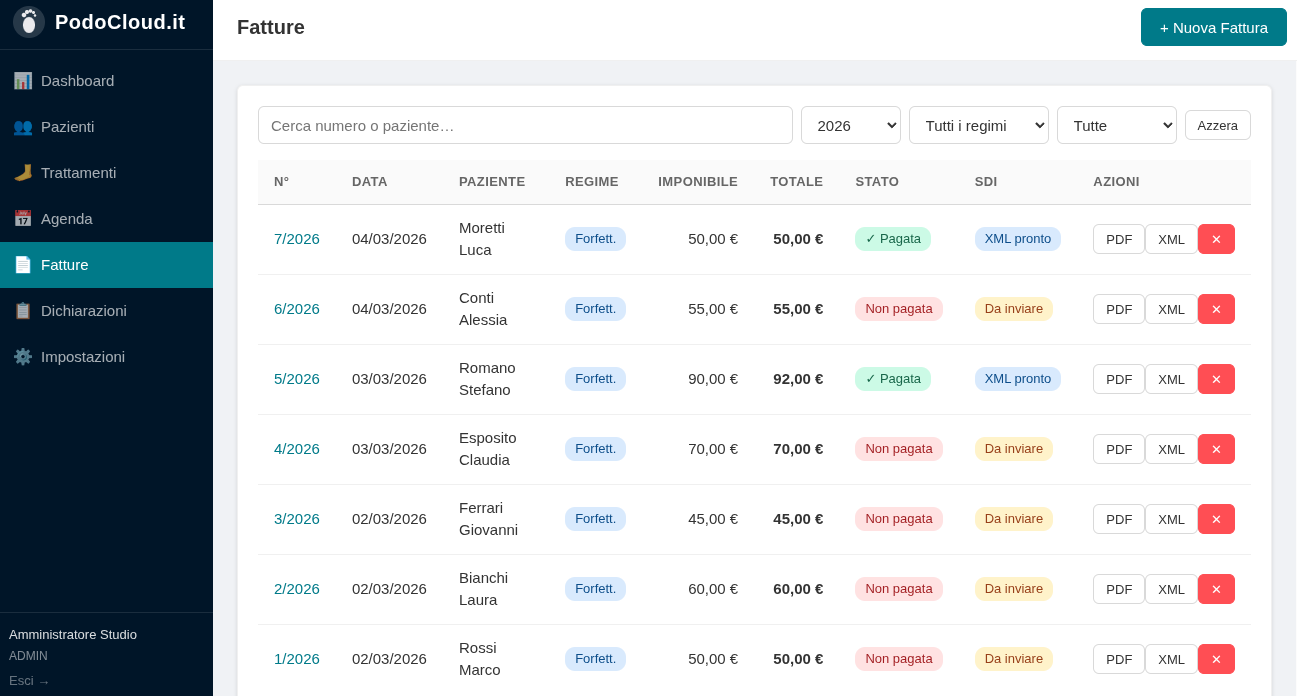
Task: Delete invoice 2/2026 with red X
Action: click(1216, 589)
